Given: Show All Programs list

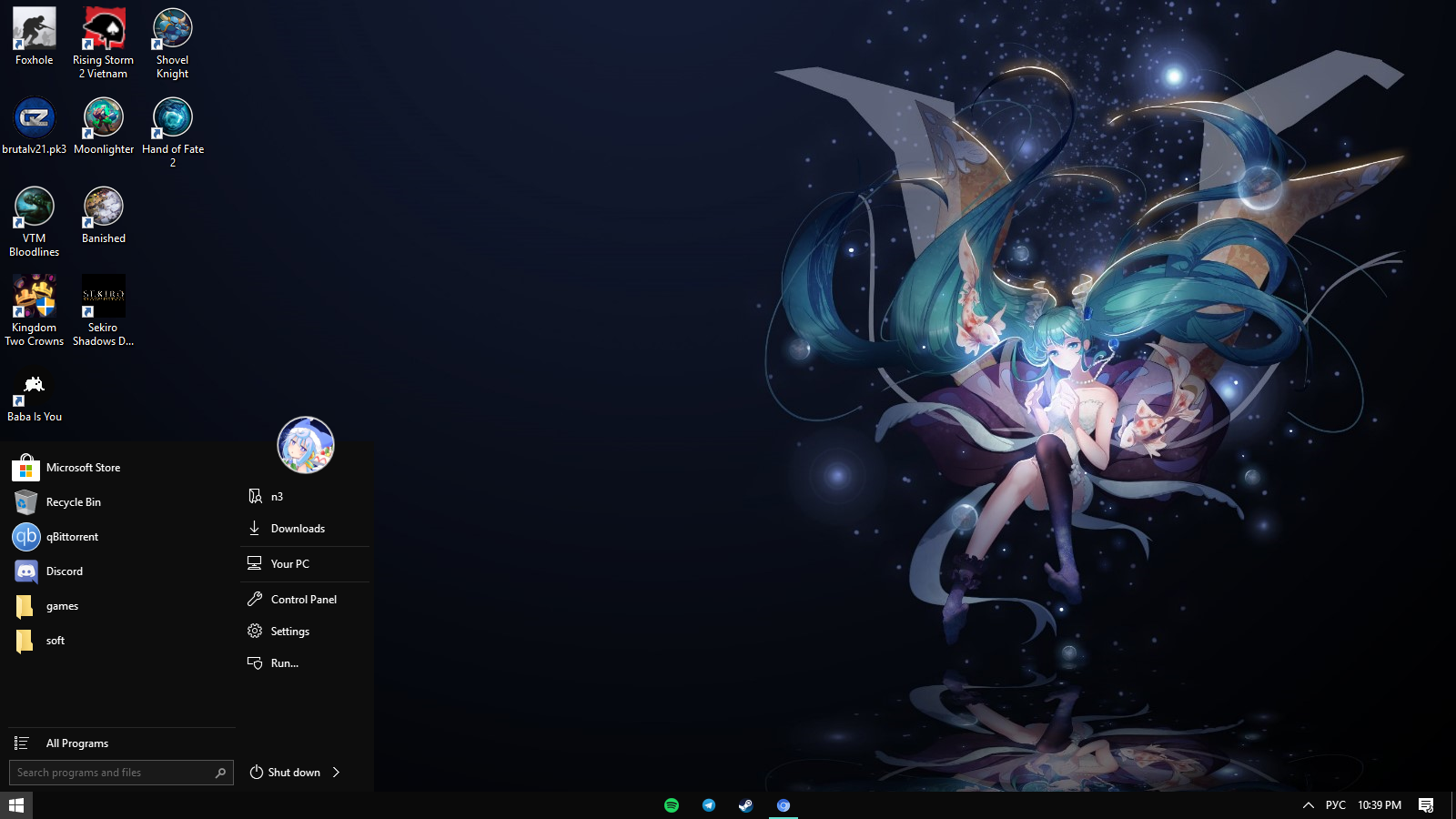Looking at the screenshot, I should pos(122,743).
